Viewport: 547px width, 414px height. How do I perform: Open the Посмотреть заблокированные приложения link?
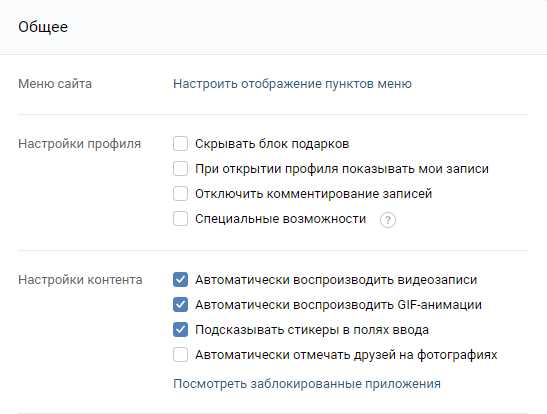tap(307, 384)
